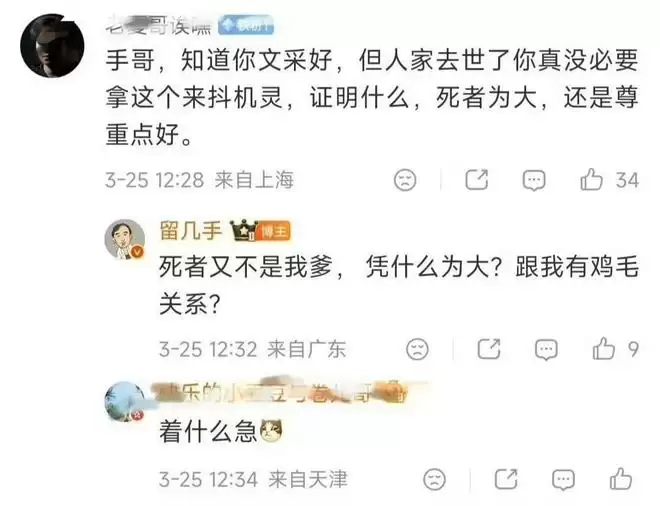Screen dimensions: 660x506
Task: Open 留几手's cartoon avatar
Action: [x=125, y=239]
